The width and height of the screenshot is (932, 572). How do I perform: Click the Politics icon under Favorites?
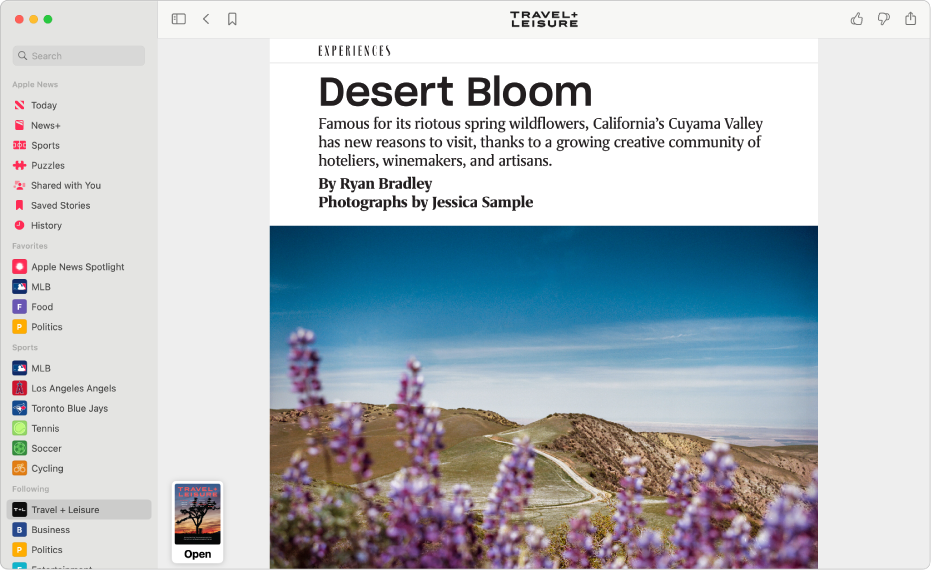(x=20, y=326)
